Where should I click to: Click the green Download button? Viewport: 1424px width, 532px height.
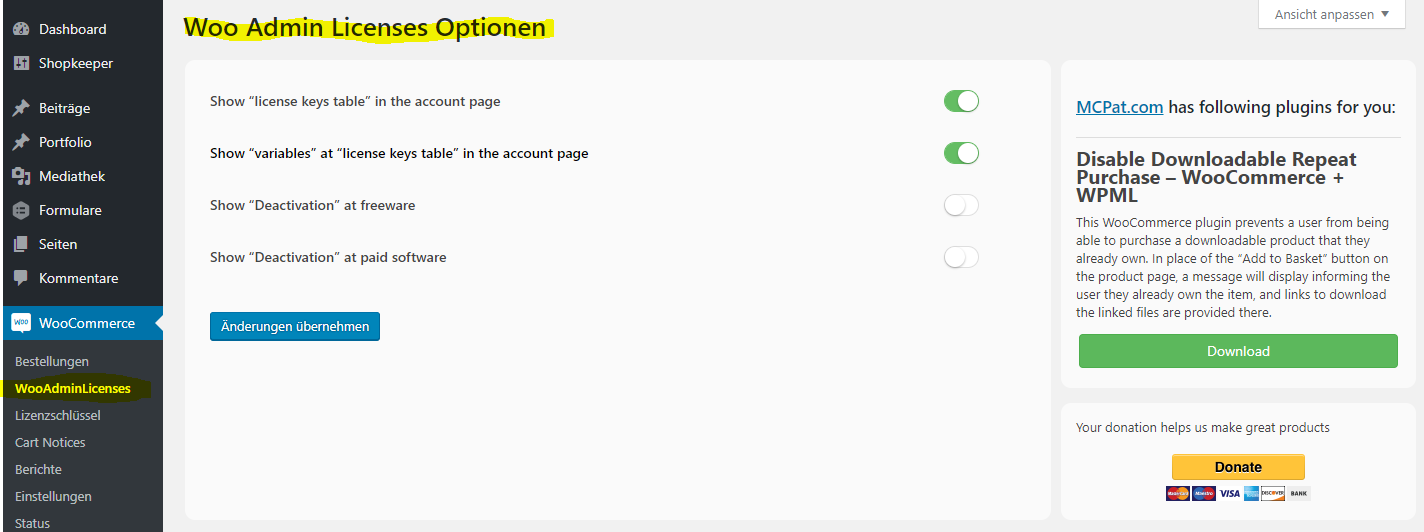1238,351
